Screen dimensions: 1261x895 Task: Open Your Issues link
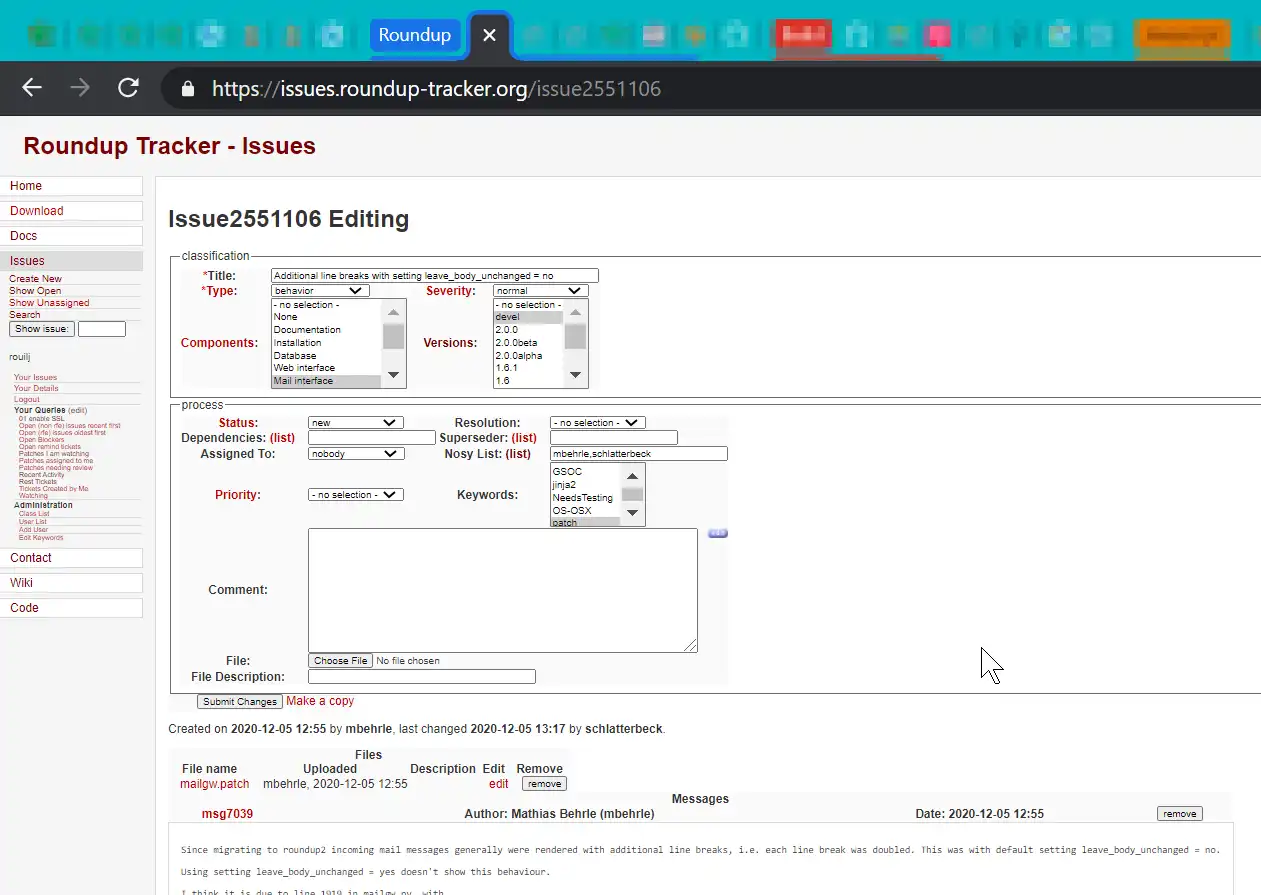[x=35, y=378]
